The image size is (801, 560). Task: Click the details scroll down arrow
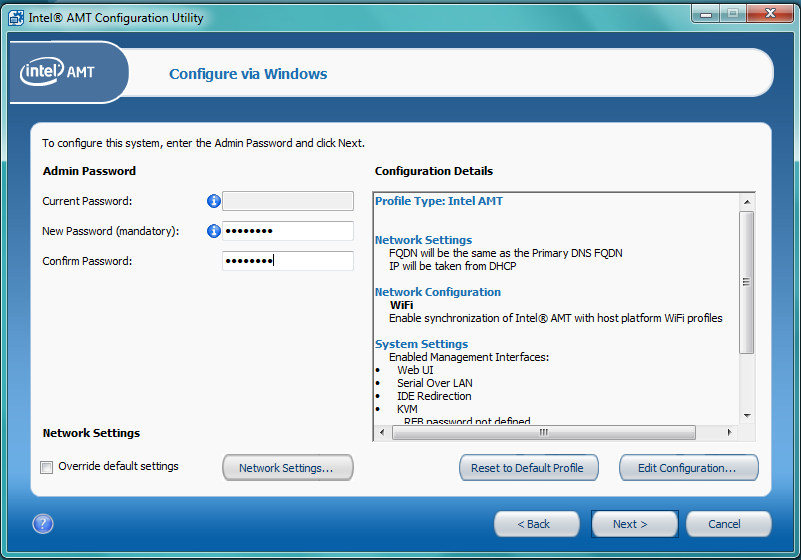coord(747,416)
